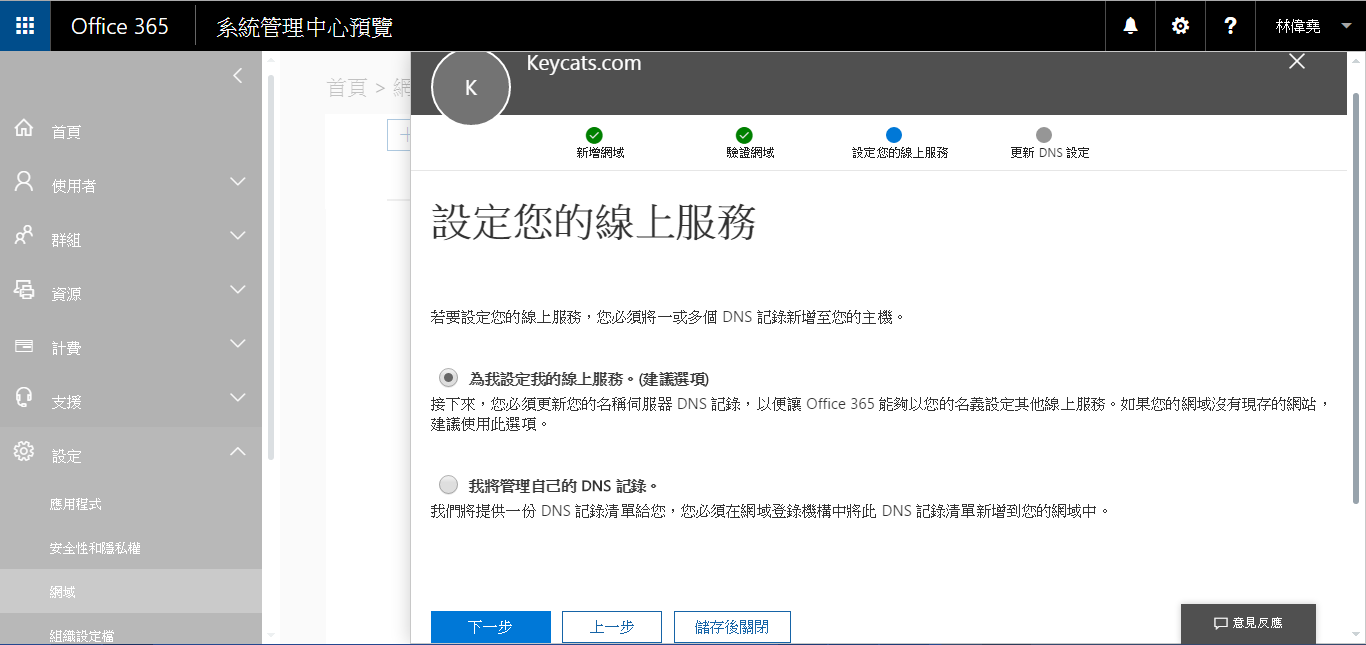Click the 使用者 user icon in sidebar
Screen dimensions: 1366x645
click(x=24, y=183)
